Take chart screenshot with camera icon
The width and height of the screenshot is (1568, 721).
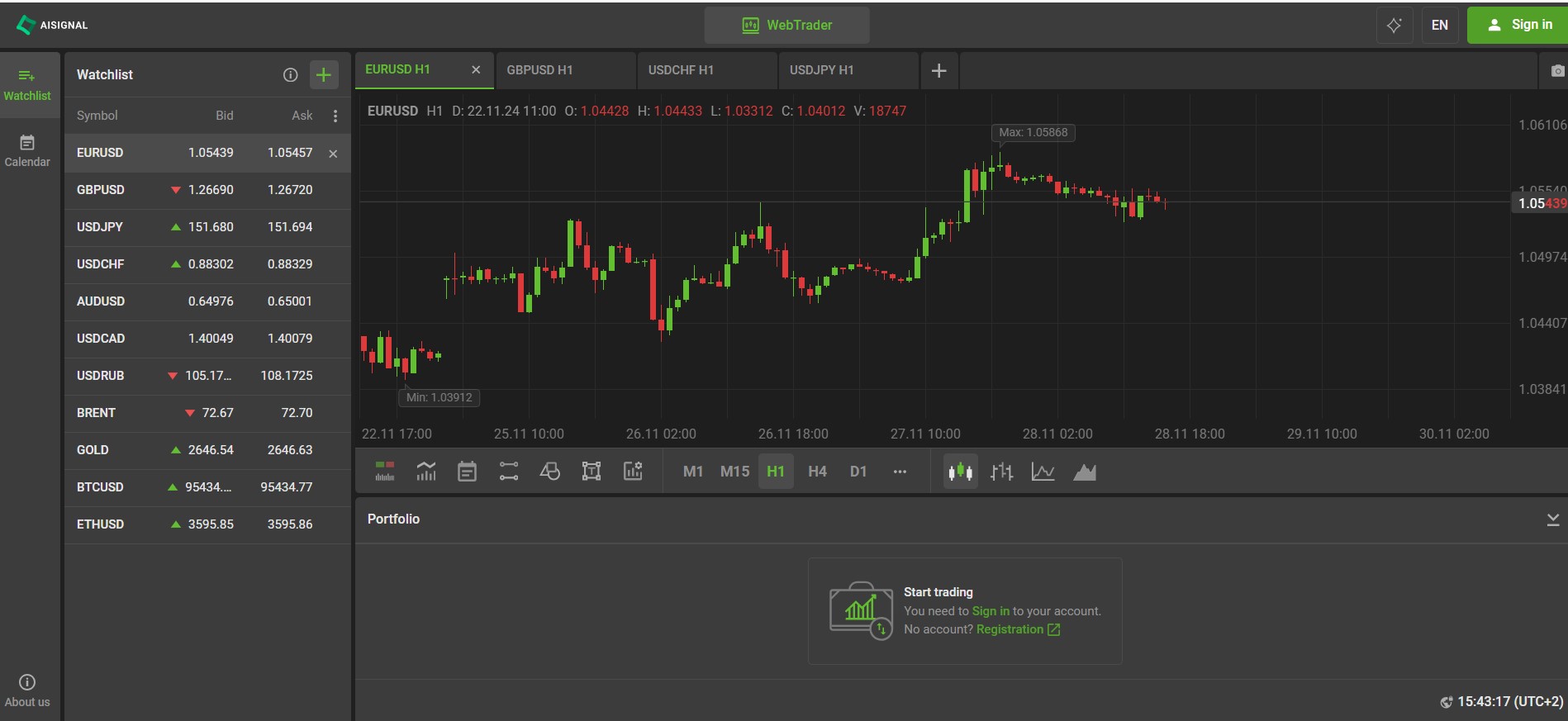point(1557,71)
